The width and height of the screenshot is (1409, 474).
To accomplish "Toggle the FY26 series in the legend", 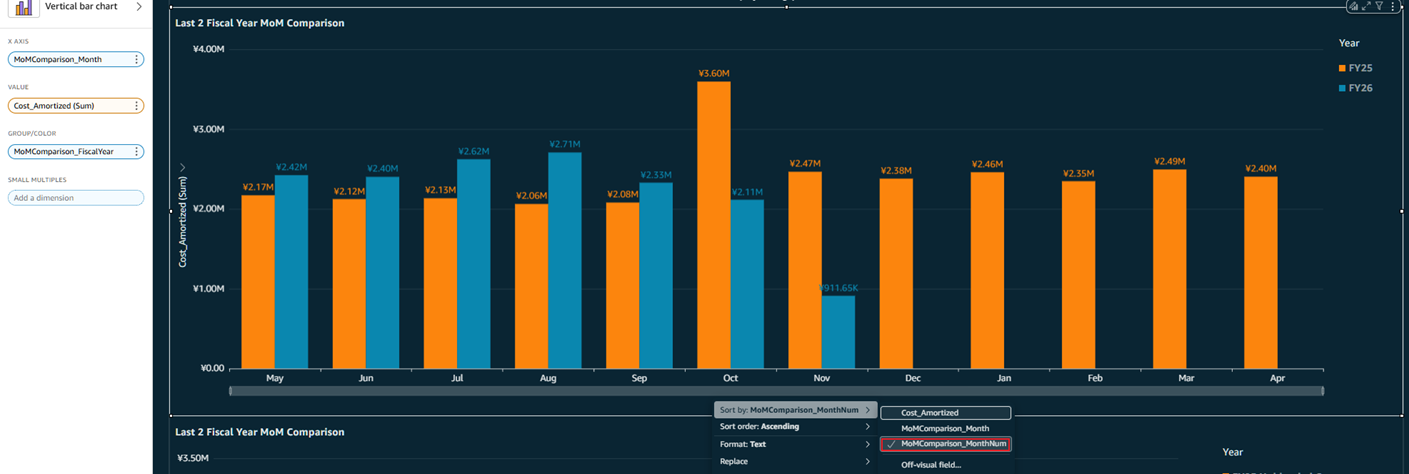I will [1359, 88].
